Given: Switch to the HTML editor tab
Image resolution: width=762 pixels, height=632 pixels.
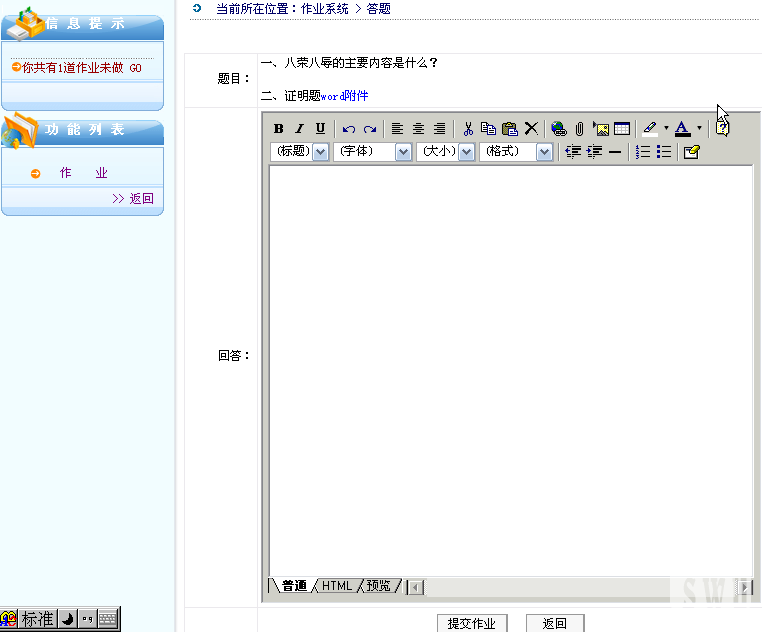Looking at the screenshot, I should (x=337, y=586).
